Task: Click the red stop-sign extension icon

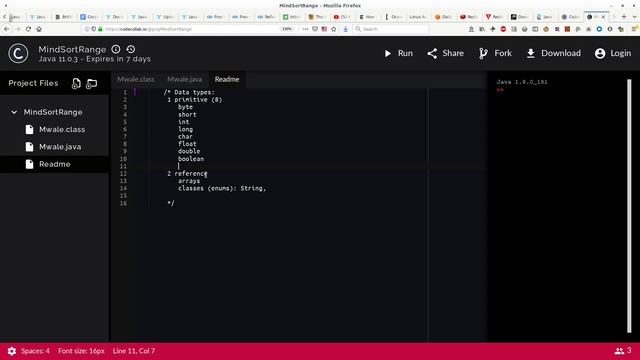Action: 503,29
